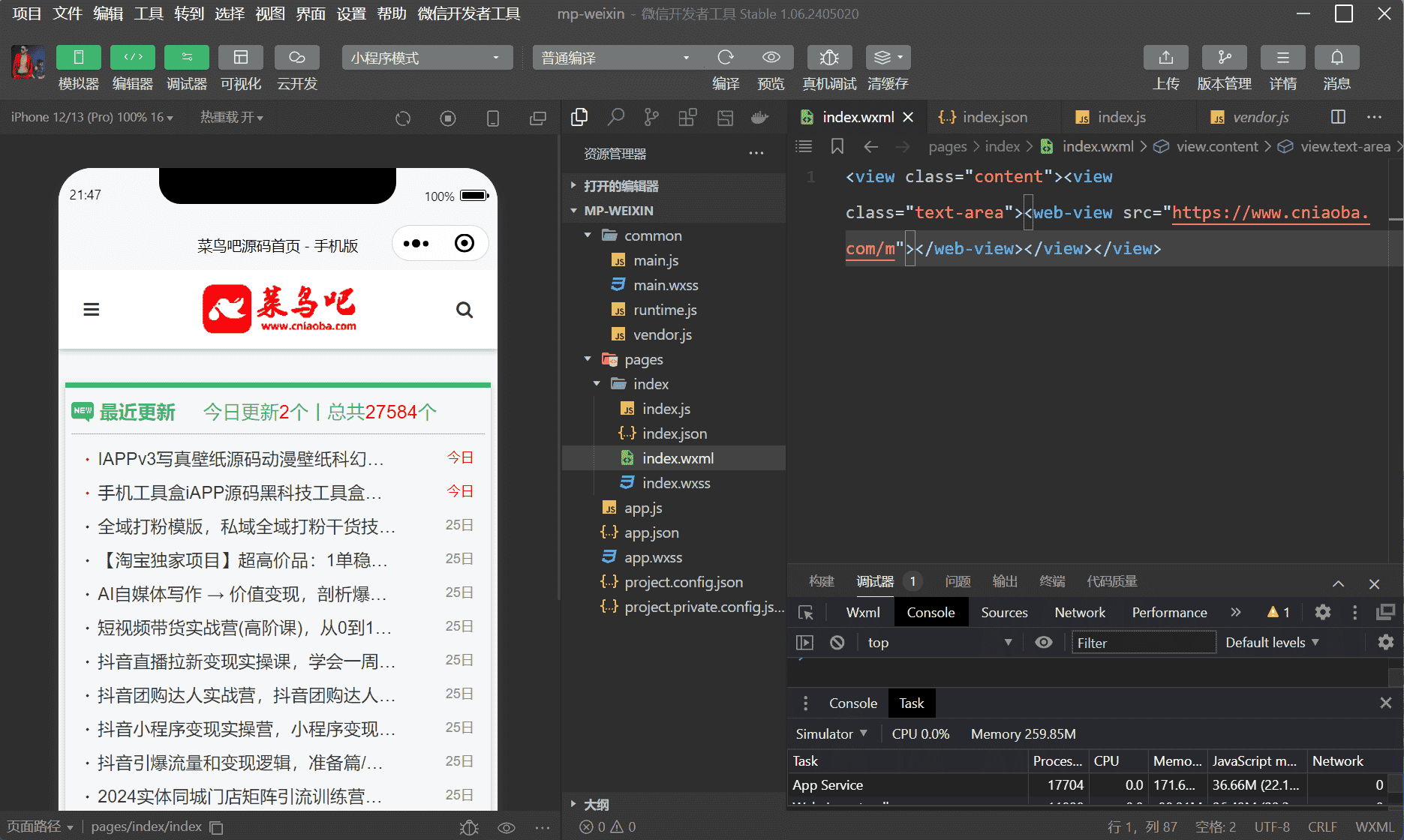Open the Default levels dropdown

coord(1272,643)
